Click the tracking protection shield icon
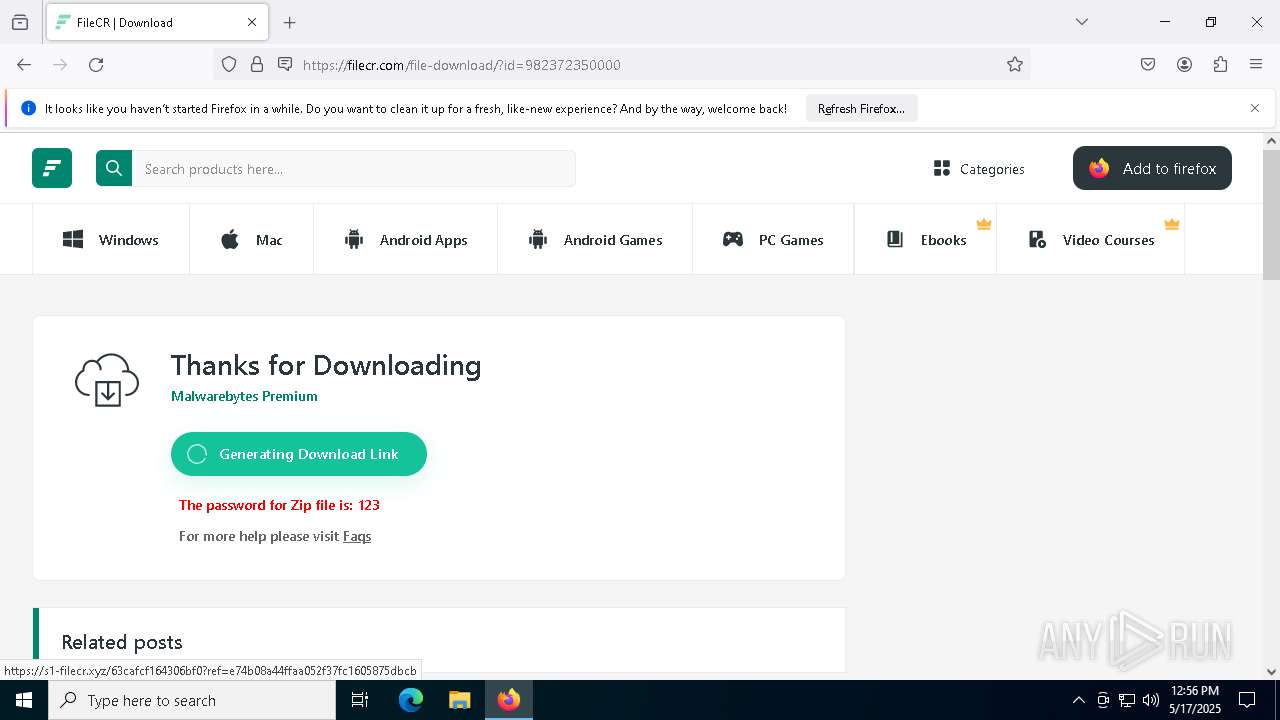This screenshot has height=720, width=1280. pyautogui.click(x=229, y=64)
